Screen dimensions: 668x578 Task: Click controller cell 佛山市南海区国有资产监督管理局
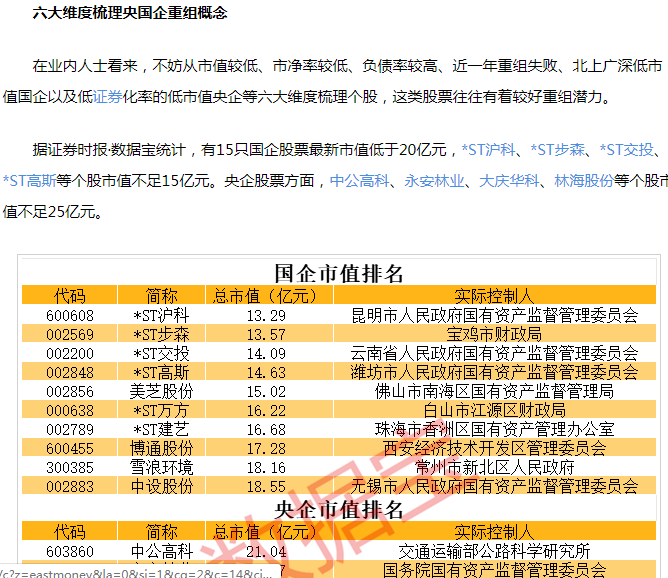494,391
